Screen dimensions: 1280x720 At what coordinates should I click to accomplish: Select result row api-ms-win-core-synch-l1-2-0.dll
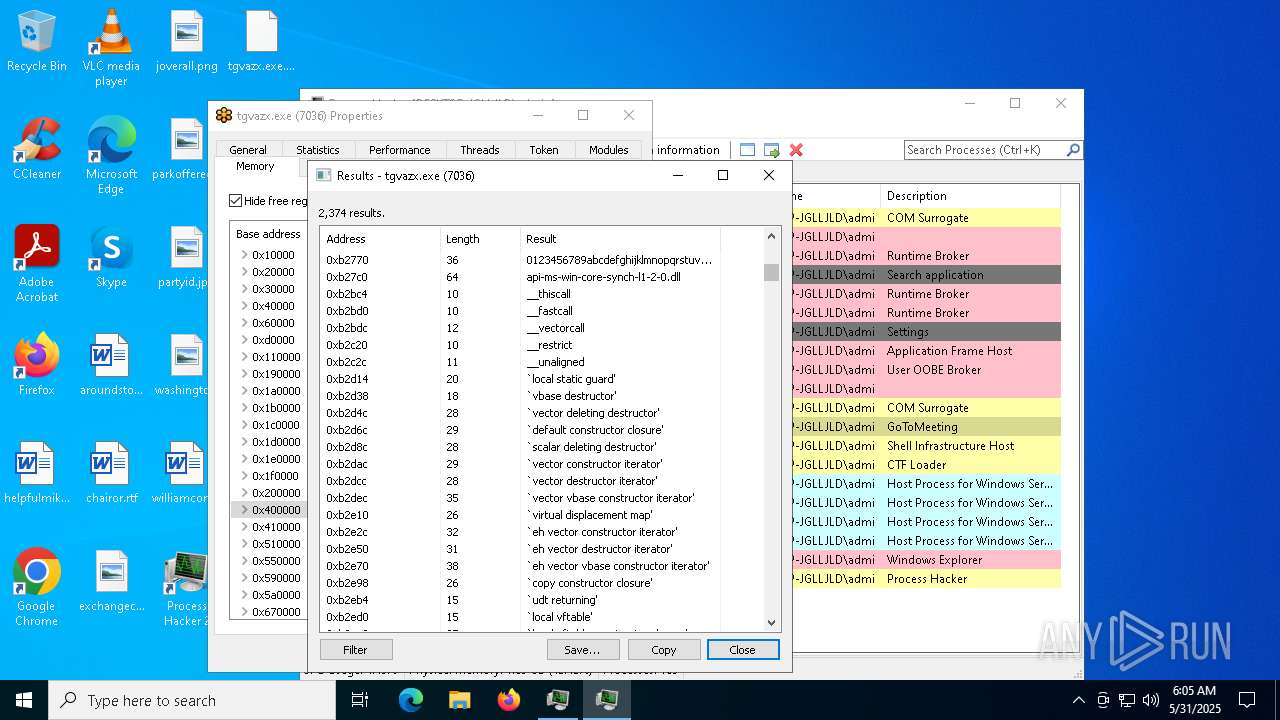pos(542,277)
